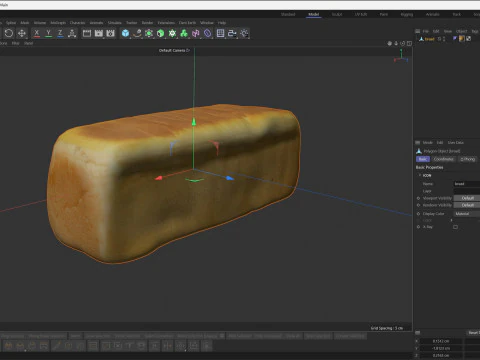Click the Render View clapperboard icon
The width and height of the screenshot is (480, 360).
pyautogui.click(x=87, y=33)
